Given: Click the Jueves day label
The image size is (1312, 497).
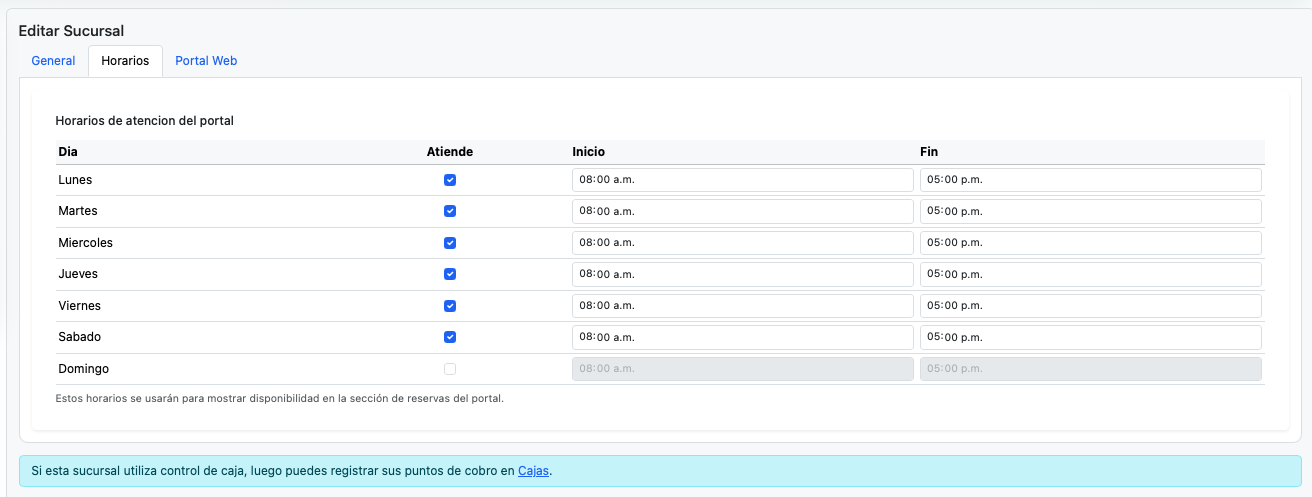Looking at the screenshot, I should click(78, 274).
